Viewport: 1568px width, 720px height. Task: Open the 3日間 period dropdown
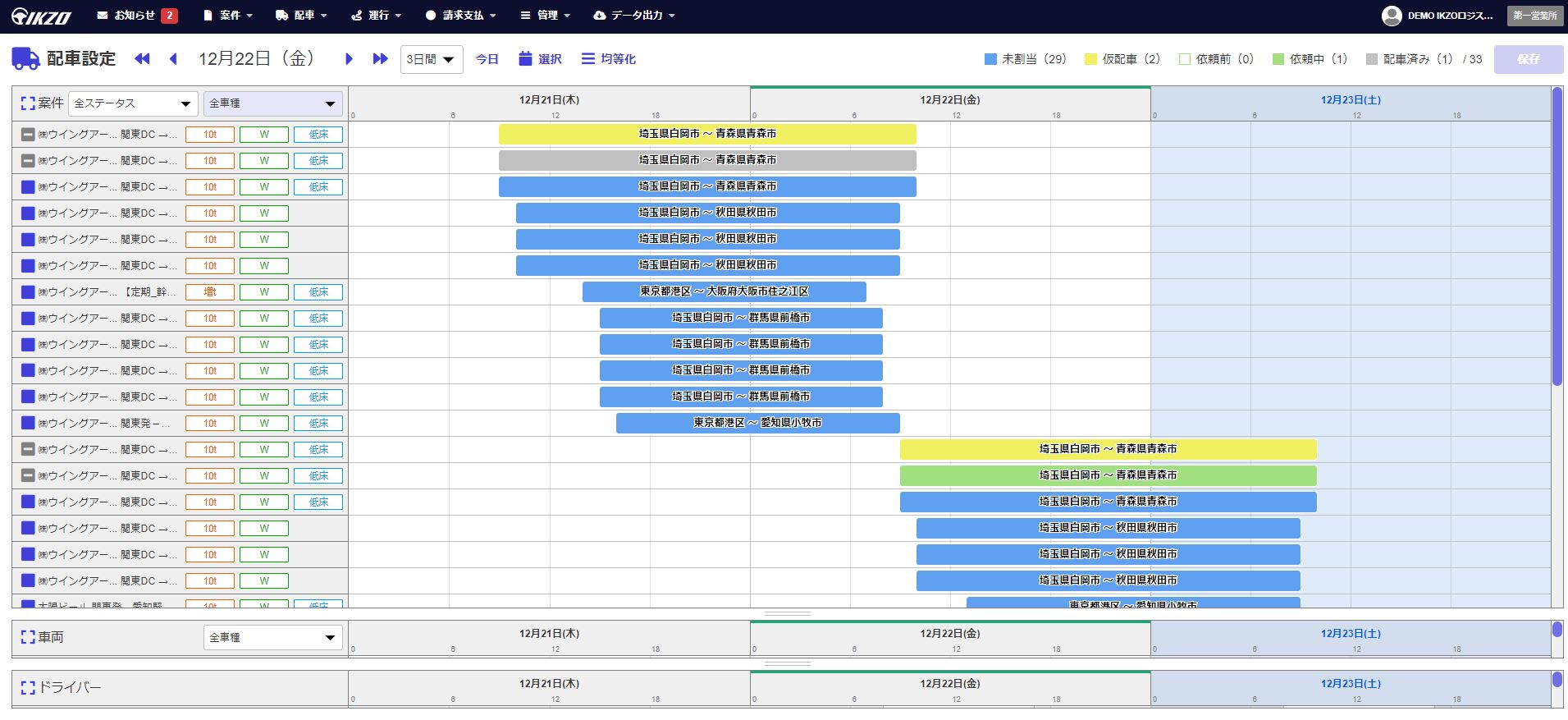(x=431, y=59)
